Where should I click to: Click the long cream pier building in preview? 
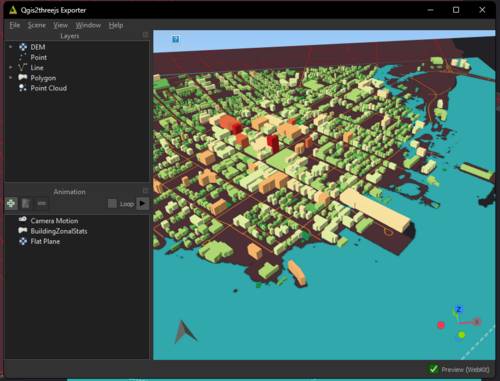375,209
